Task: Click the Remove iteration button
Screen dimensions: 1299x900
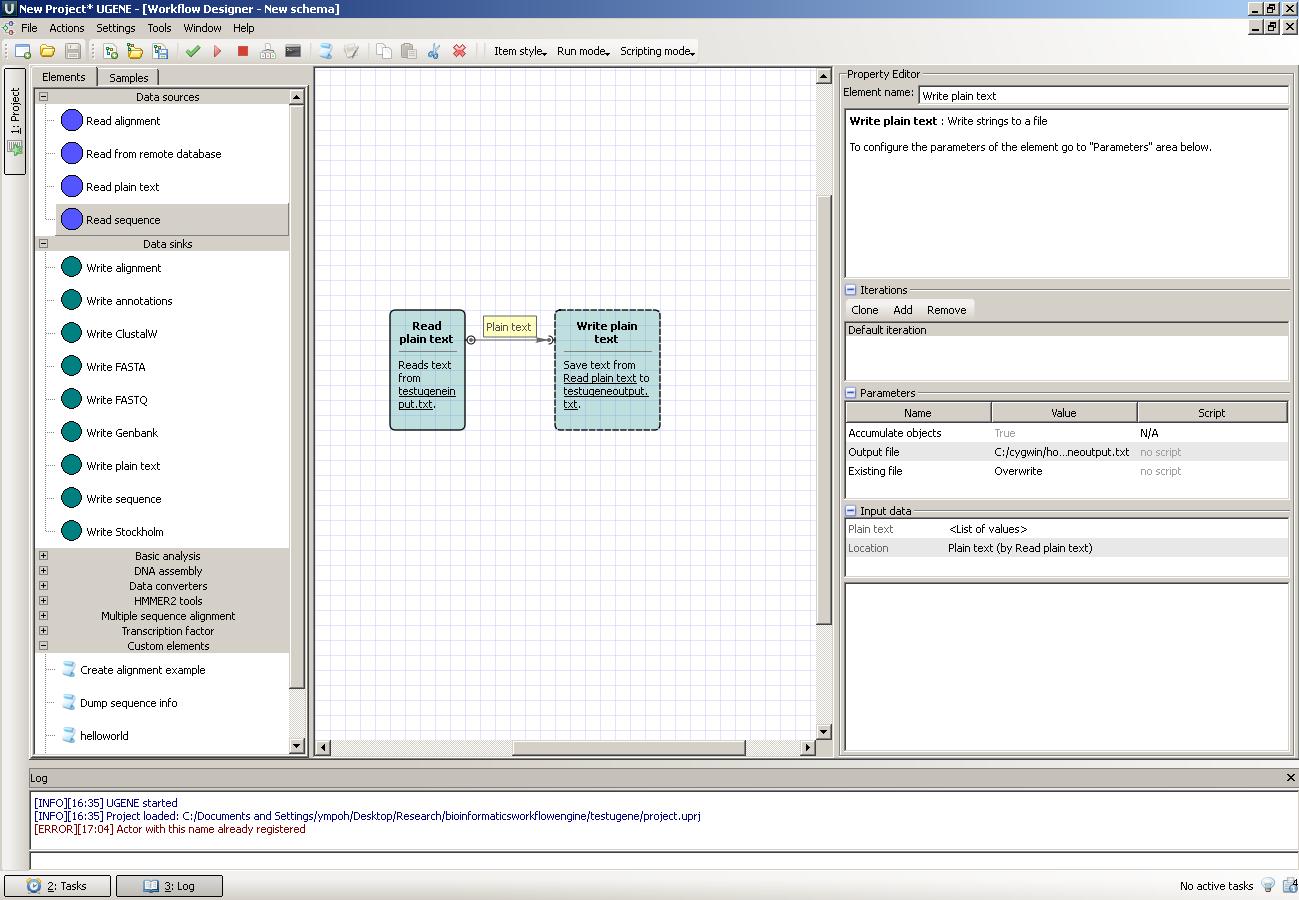Action: (x=946, y=310)
